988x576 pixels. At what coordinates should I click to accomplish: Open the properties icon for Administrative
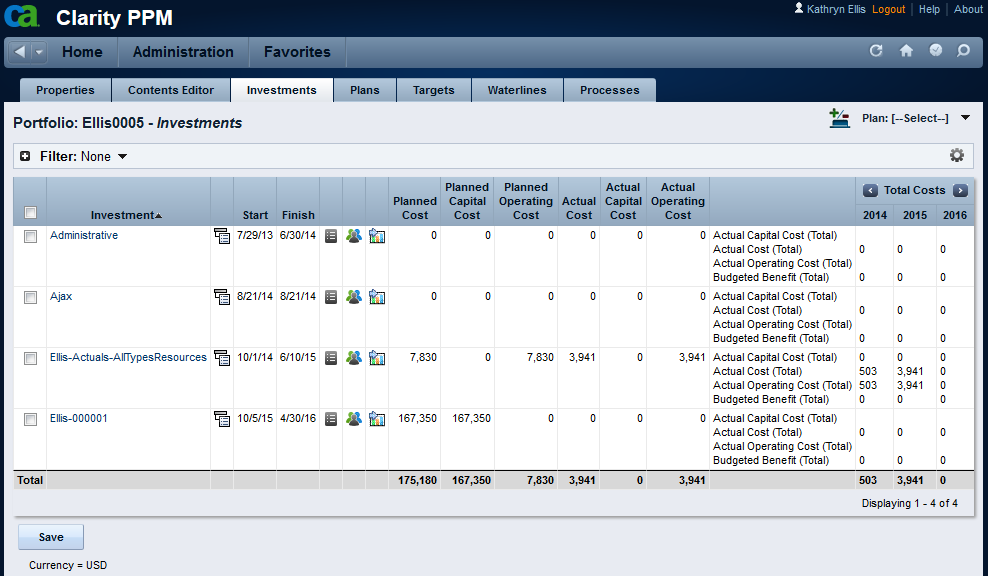point(331,236)
